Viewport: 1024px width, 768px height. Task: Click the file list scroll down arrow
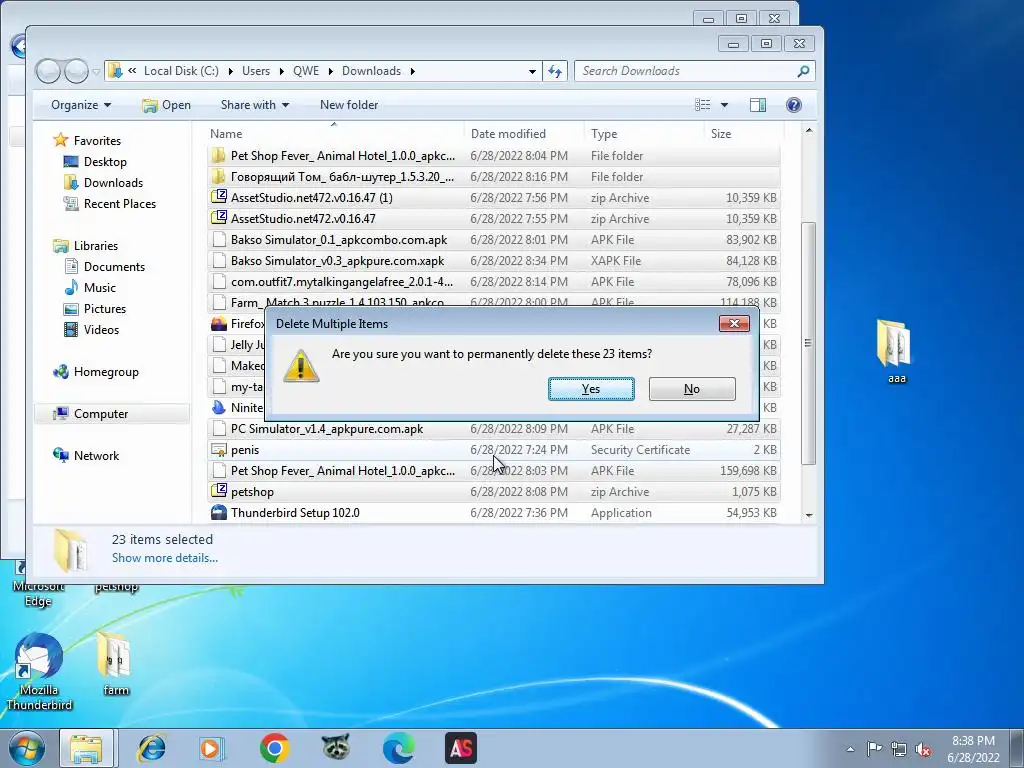pos(808,515)
